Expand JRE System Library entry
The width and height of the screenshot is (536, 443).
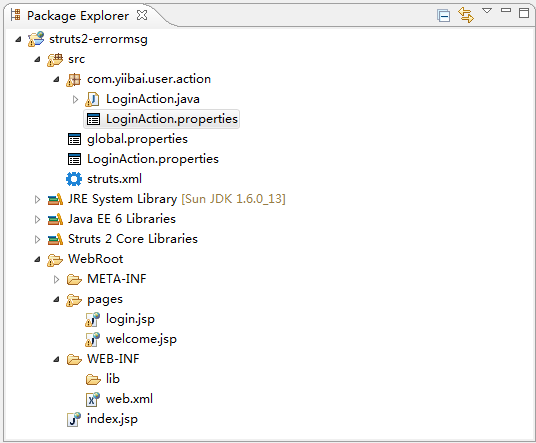[x=37, y=199]
